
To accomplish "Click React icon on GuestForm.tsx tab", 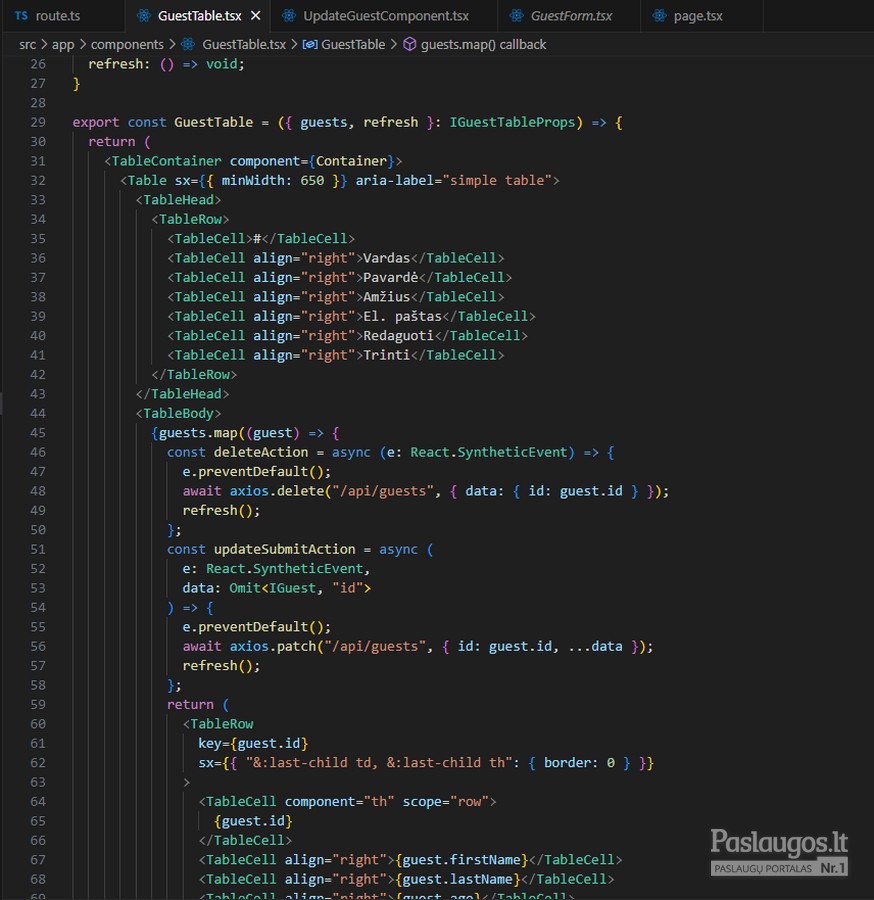I will (516, 15).
